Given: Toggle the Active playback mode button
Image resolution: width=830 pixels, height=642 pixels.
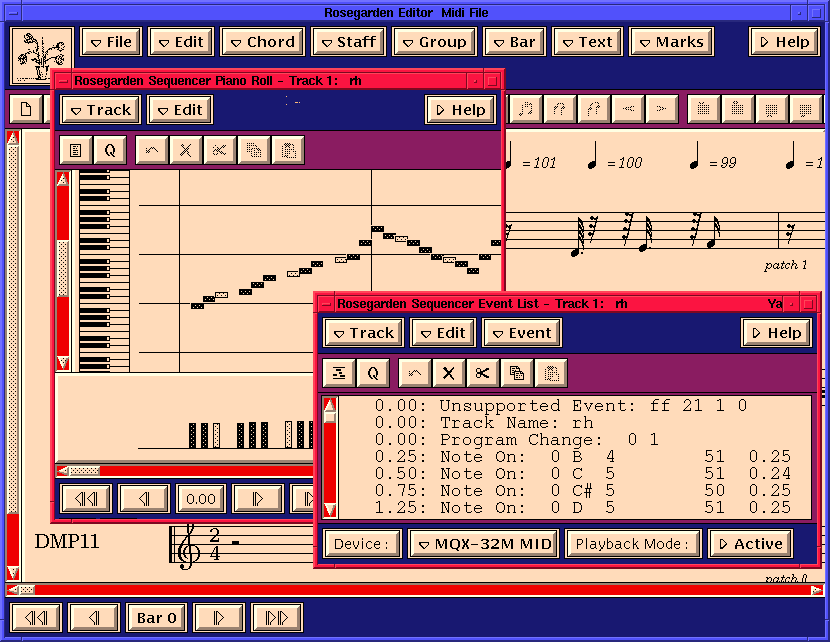Looking at the screenshot, I should pyautogui.click(x=750, y=544).
